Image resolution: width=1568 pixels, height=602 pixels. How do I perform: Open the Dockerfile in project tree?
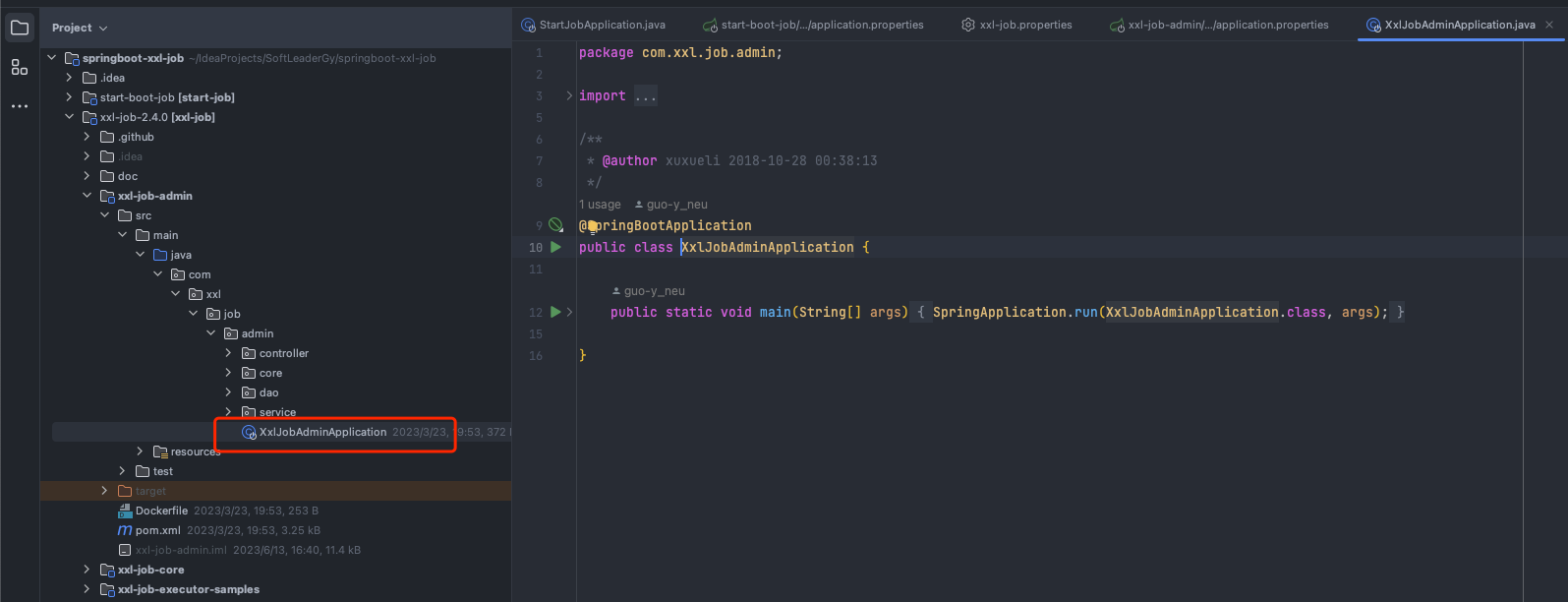pyautogui.click(x=161, y=511)
